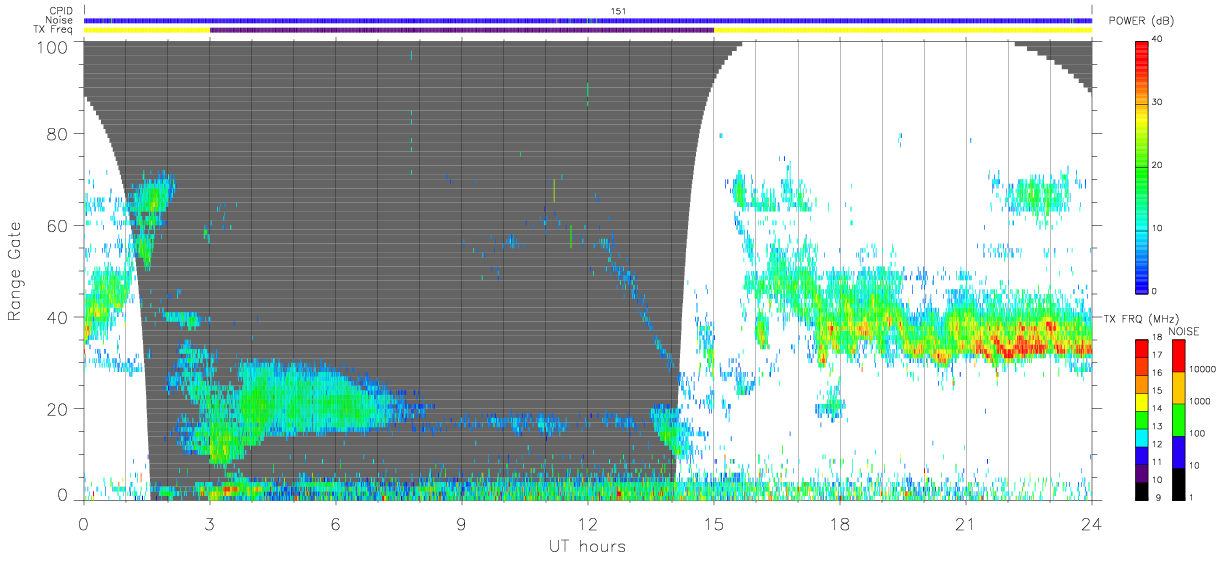Click the TX FRQ color bar
1228x567 pixels.
point(1141,418)
